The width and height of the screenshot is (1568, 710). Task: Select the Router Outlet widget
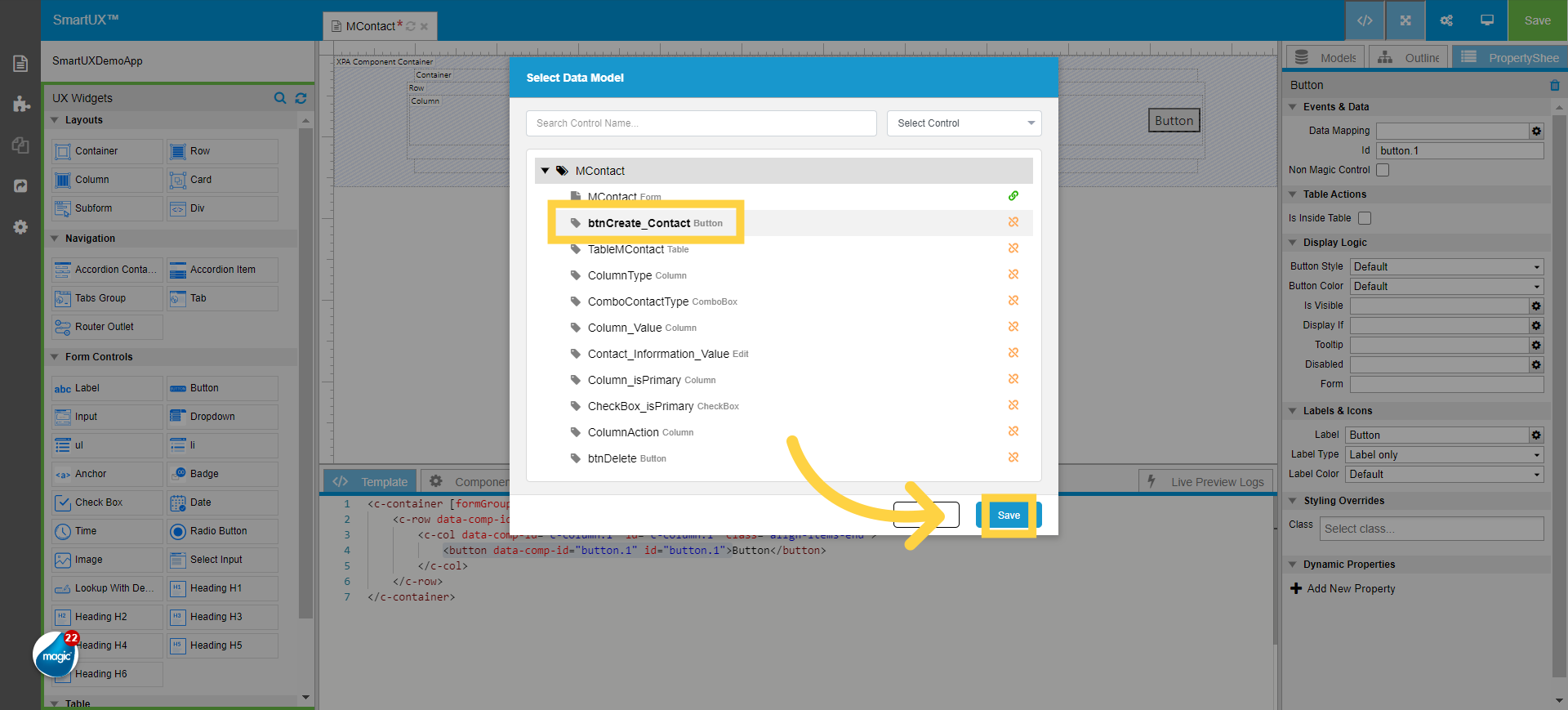pyautogui.click(x=107, y=327)
